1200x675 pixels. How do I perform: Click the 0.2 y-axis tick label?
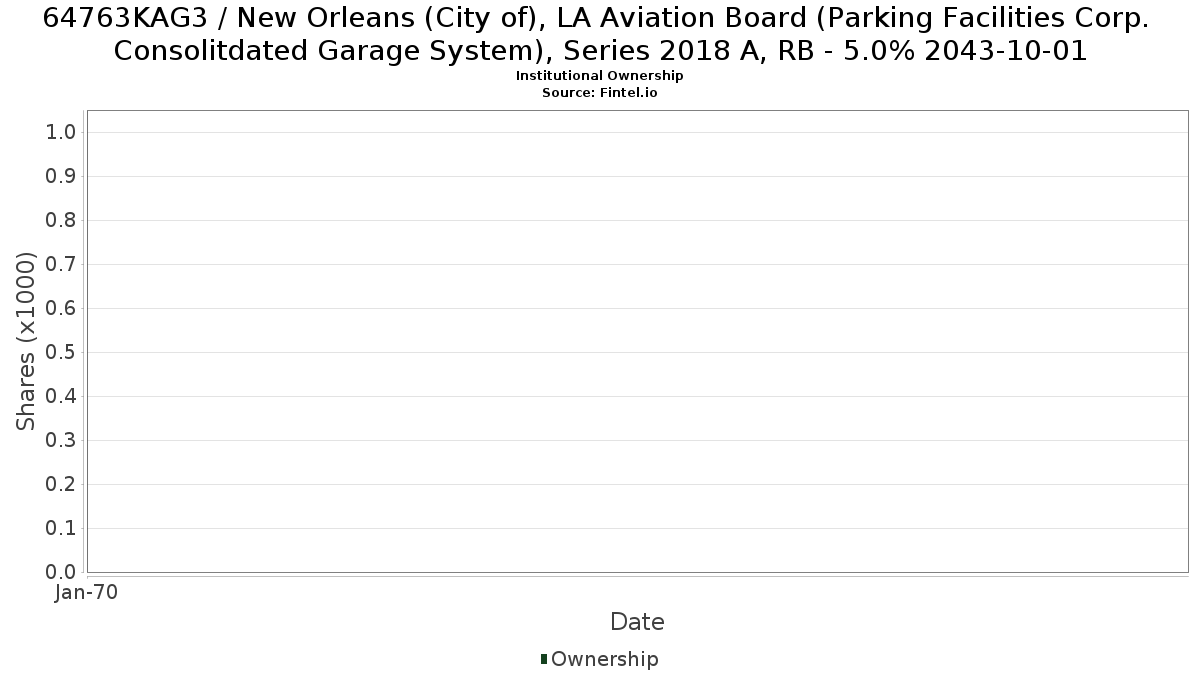click(x=62, y=484)
